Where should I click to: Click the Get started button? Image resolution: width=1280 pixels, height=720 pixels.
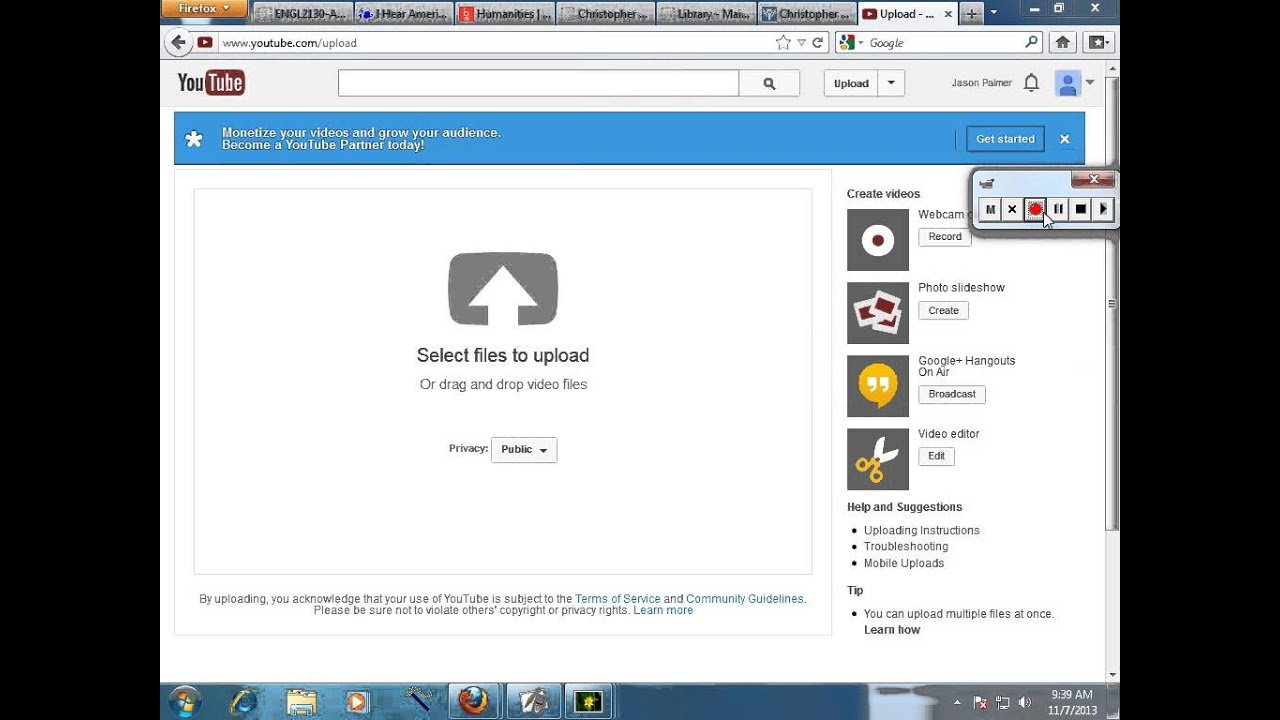1005,139
